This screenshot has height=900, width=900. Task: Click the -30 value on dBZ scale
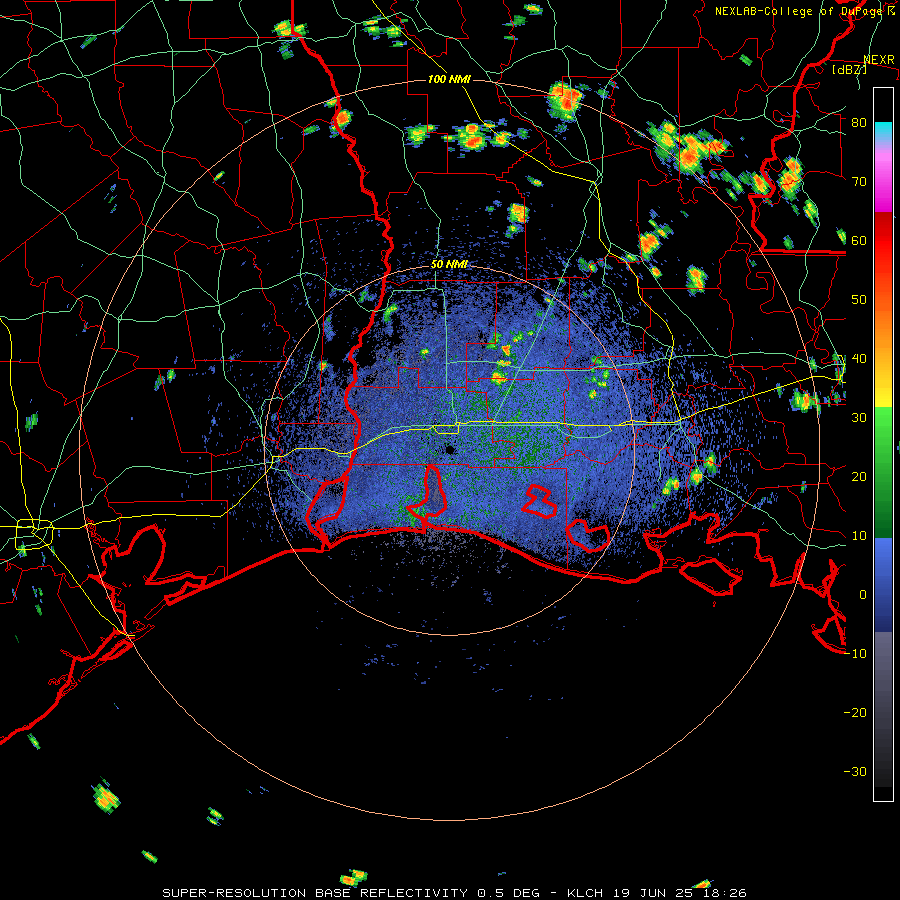click(x=855, y=771)
